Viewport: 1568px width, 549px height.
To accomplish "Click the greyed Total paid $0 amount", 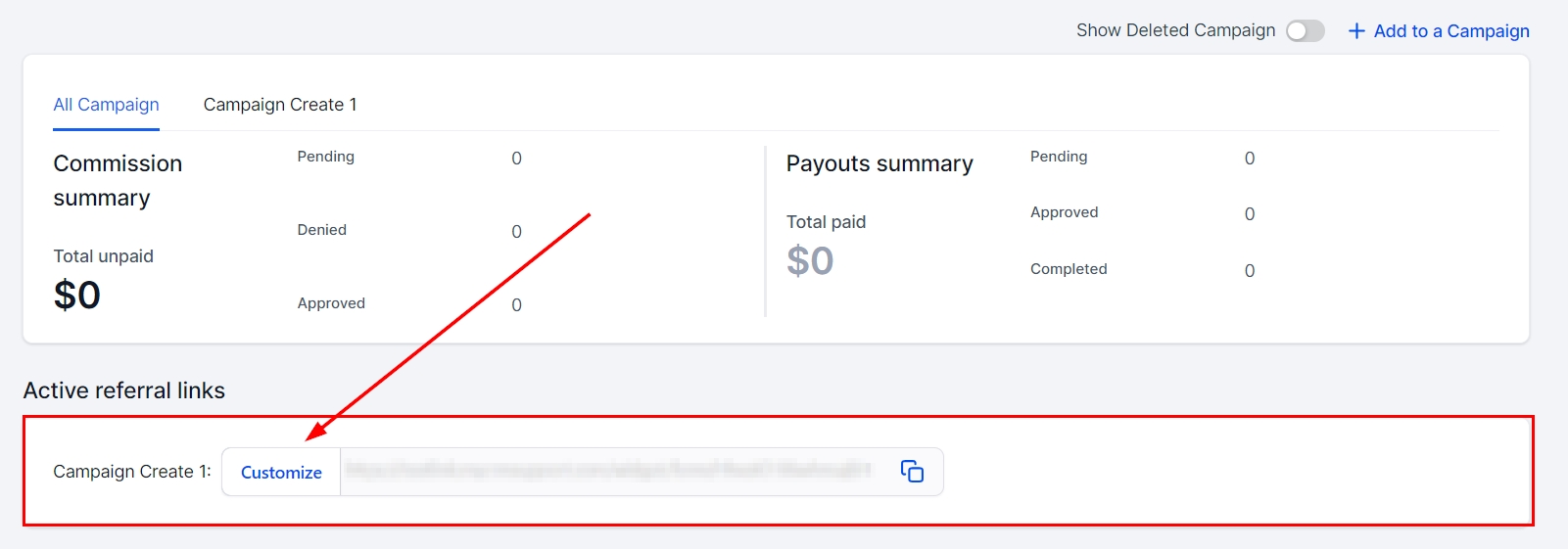I will click(810, 261).
